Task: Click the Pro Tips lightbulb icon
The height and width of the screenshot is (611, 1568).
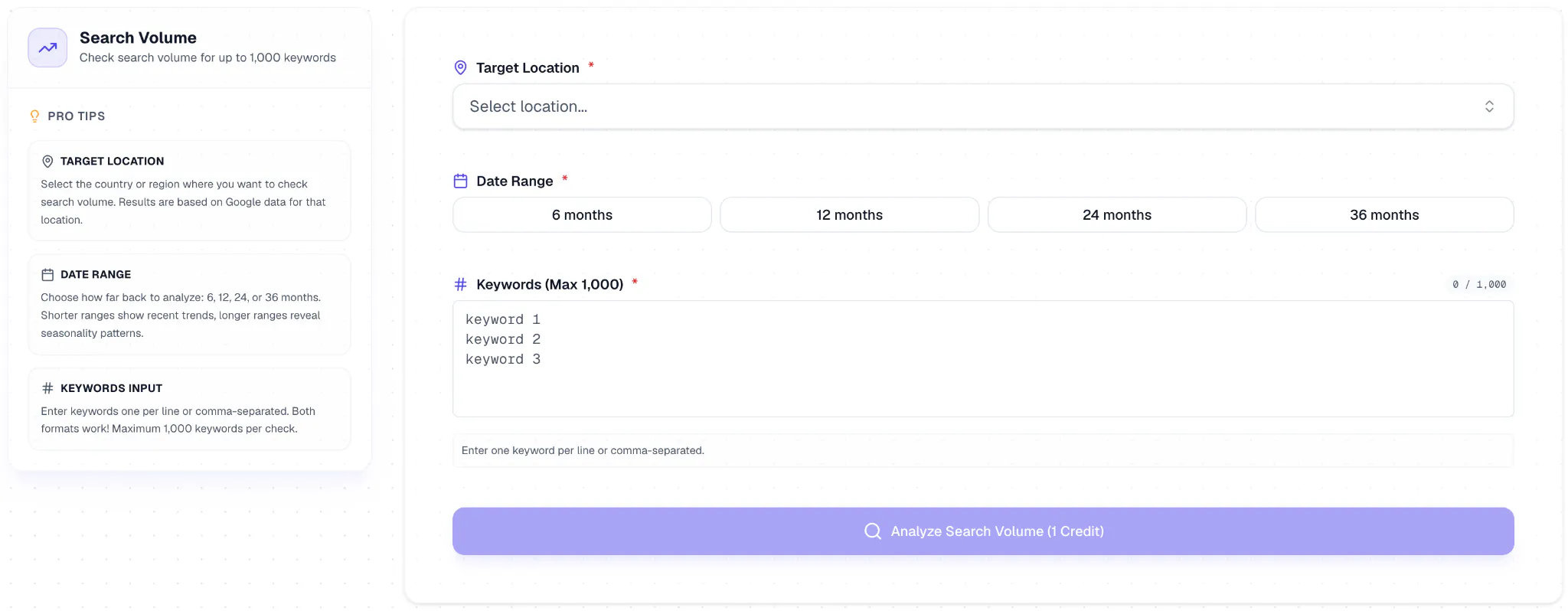Action: [x=34, y=116]
